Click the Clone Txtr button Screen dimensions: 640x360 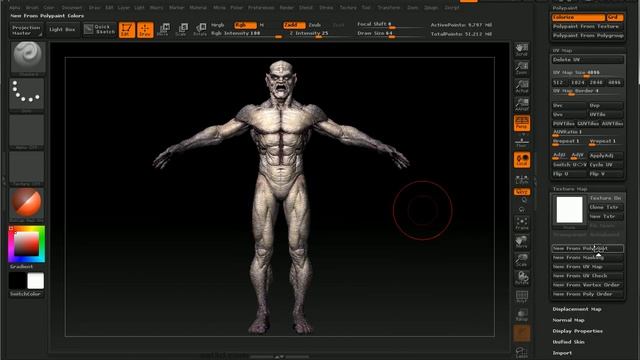(606, 207)
